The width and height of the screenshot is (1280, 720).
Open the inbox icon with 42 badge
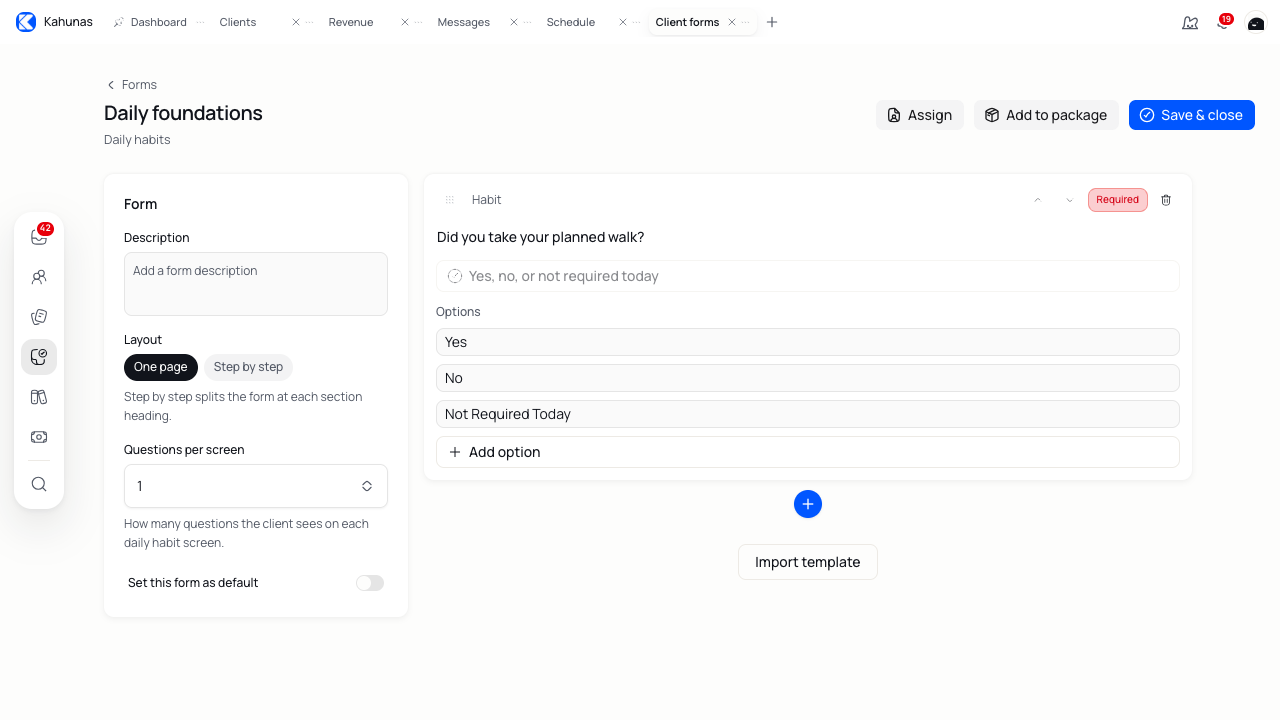tap(39, 237)
